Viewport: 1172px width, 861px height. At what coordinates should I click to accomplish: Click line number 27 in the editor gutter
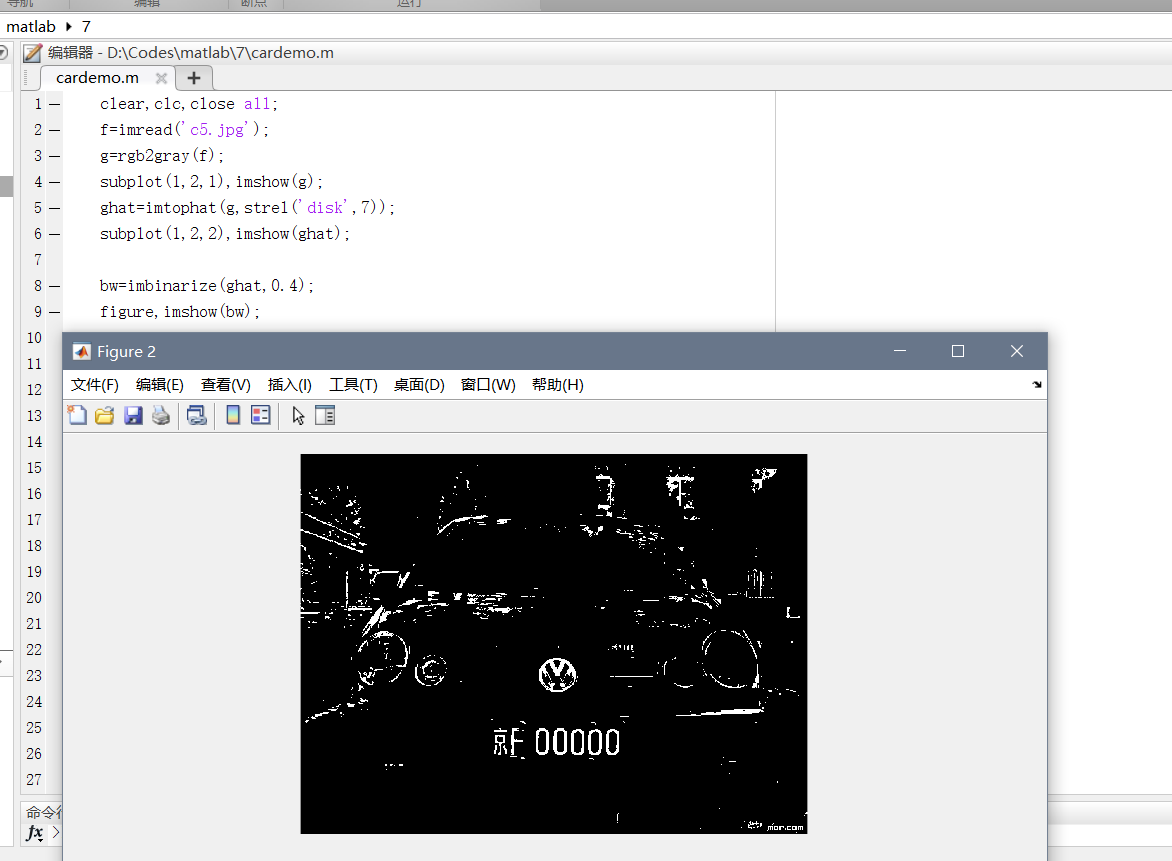(34, 780)
